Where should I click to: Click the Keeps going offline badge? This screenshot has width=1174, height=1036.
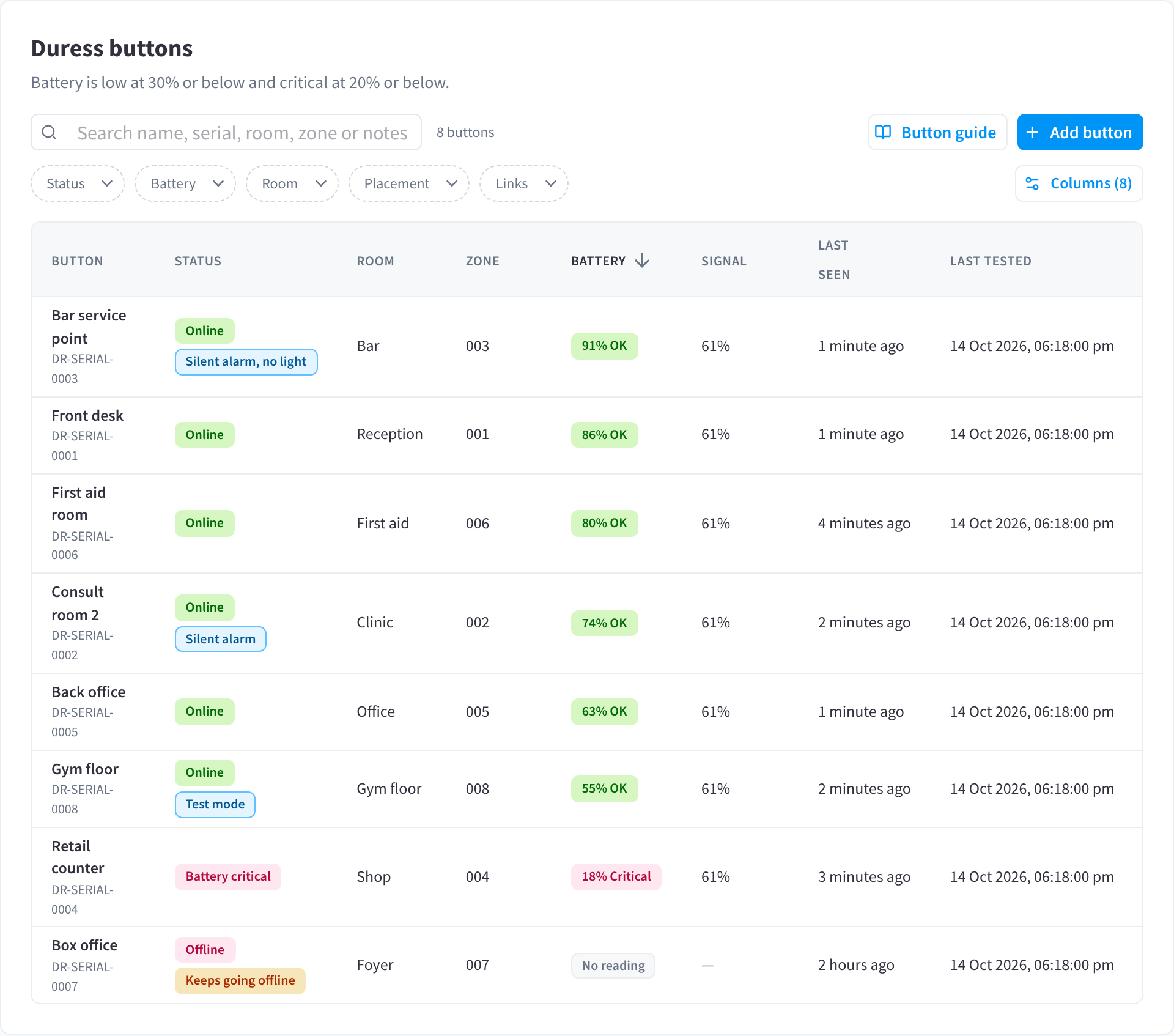tap(240, 980)
